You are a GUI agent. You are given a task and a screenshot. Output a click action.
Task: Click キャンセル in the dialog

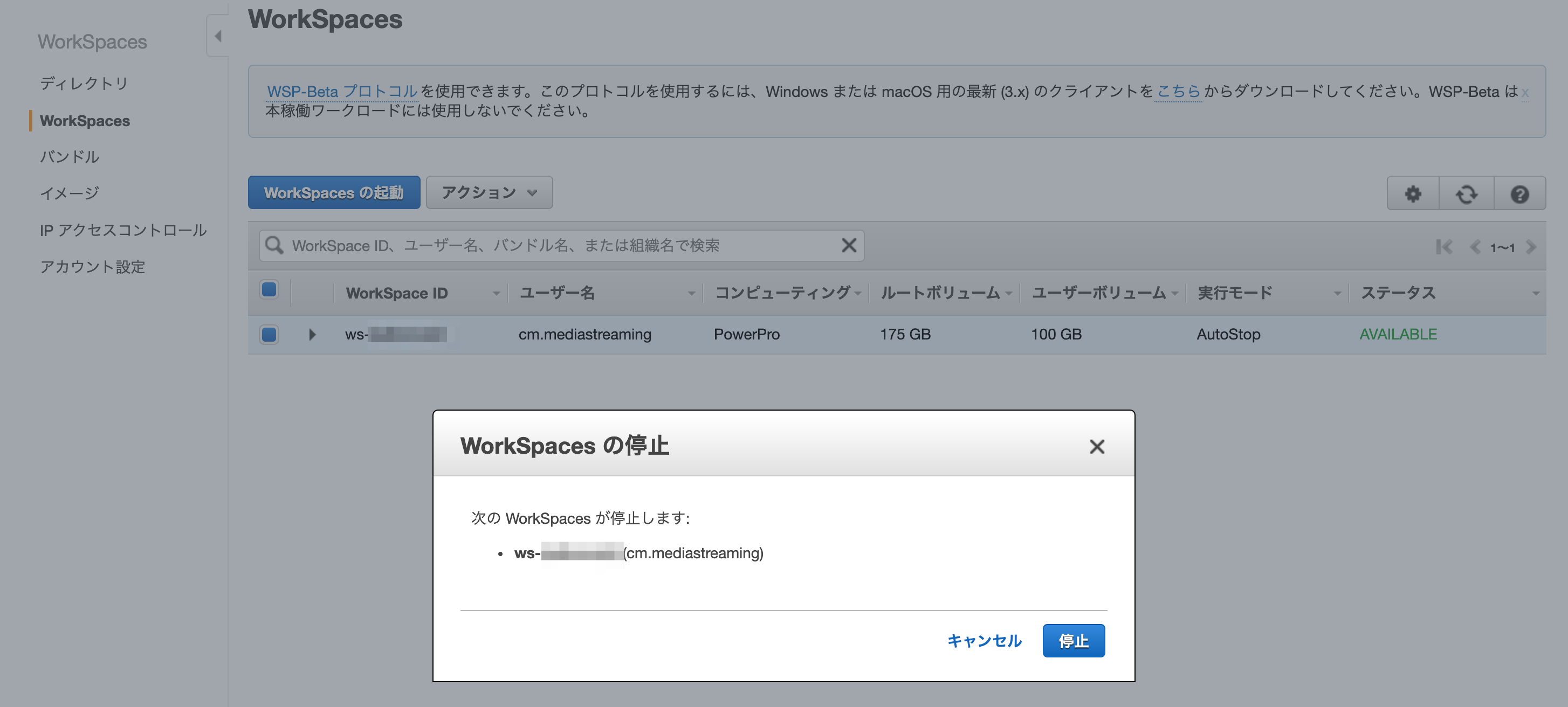point(984,641)
